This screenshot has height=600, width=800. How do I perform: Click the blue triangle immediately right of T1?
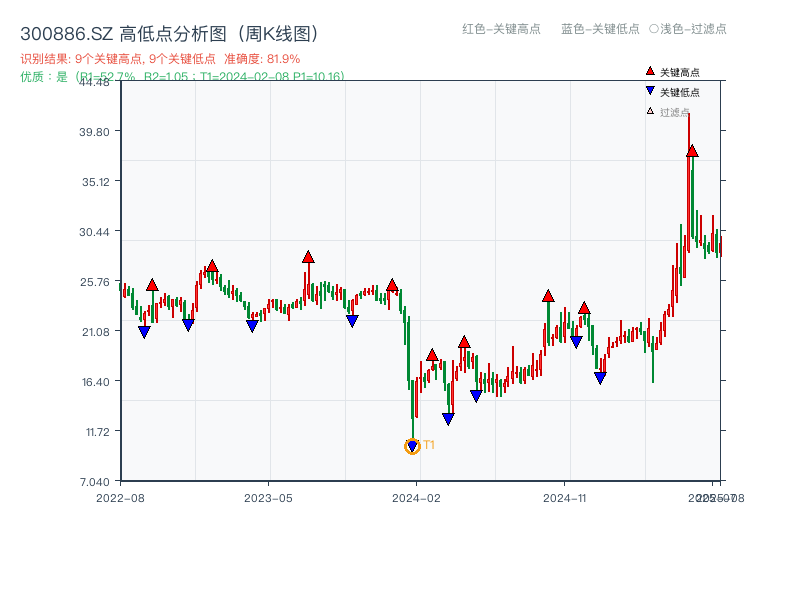click(448, 419)
